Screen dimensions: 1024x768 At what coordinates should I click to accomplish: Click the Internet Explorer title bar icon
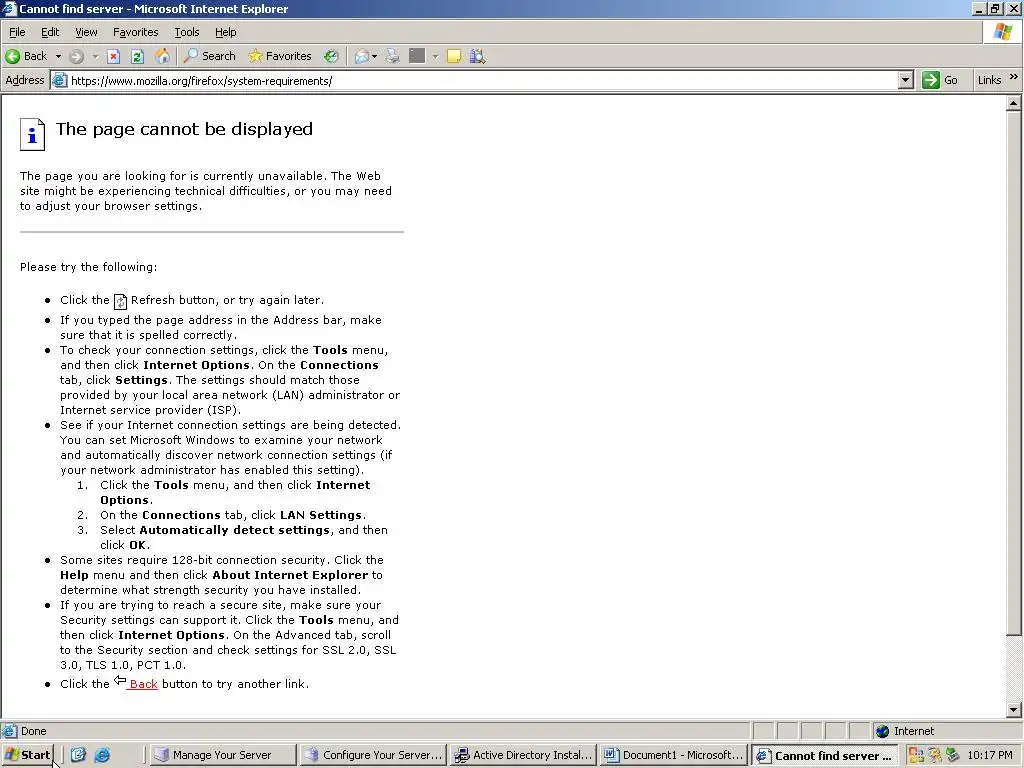pyautogui.click(x=9, y=8)
